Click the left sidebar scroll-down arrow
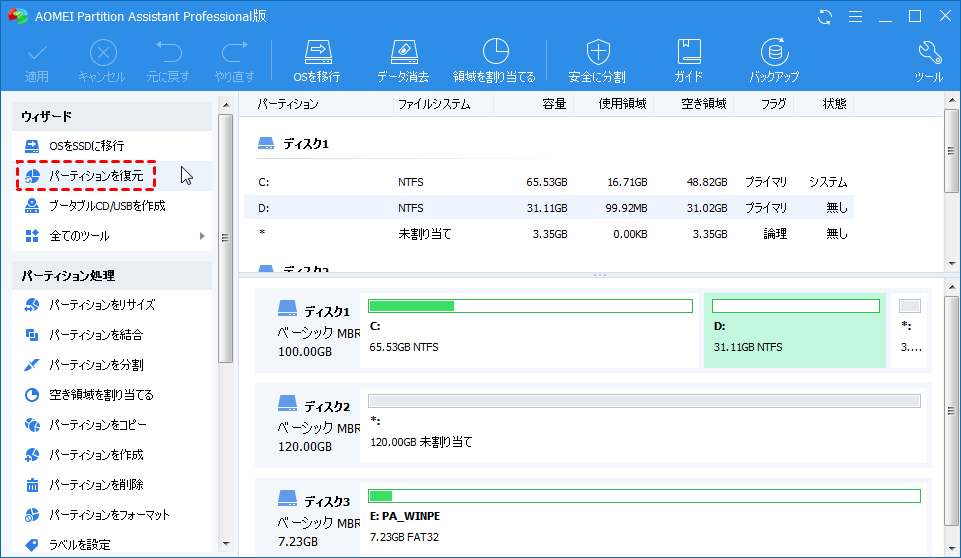Screen dimensions: 961x558 226,543
